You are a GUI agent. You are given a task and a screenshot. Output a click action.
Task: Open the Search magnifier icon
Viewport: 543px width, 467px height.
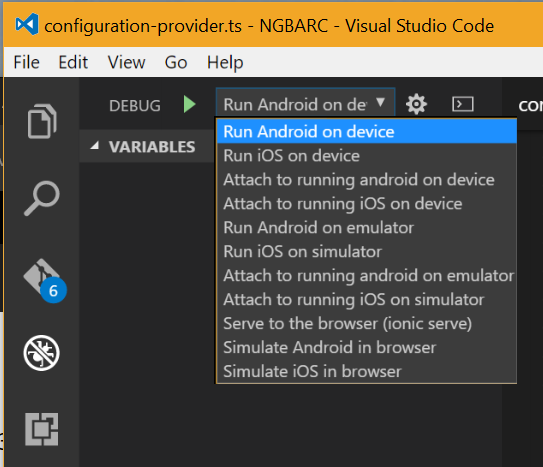pos(42,198)
